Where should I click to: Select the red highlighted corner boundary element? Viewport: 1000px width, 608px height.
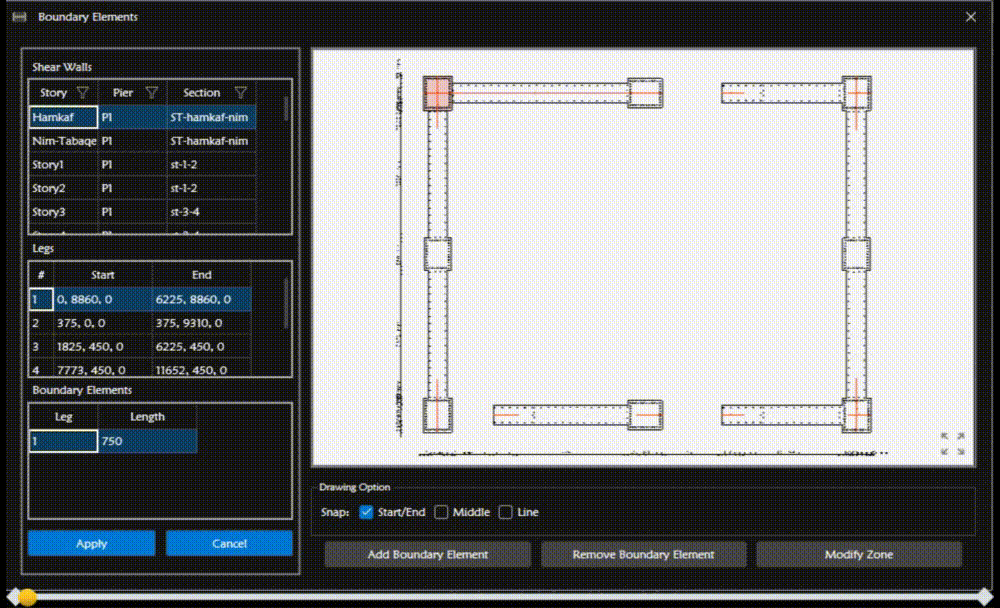point(437,93)
